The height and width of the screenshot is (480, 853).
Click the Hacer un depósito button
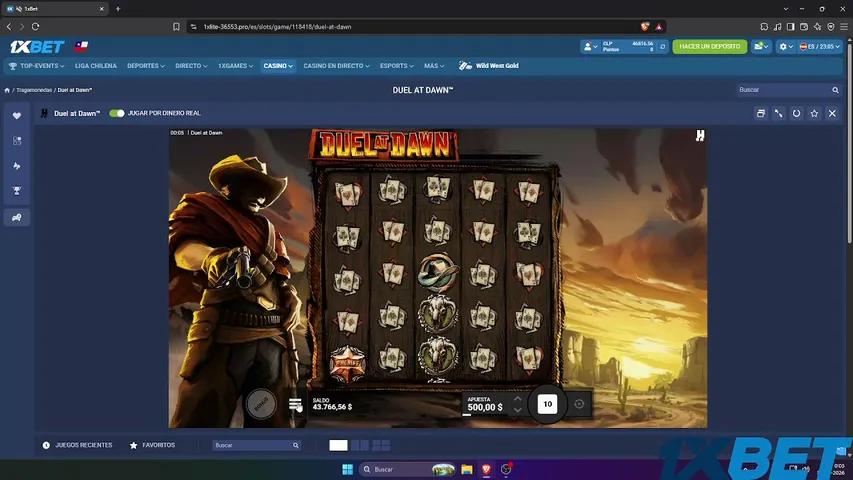pyautogui.click(x=709, y=47)
